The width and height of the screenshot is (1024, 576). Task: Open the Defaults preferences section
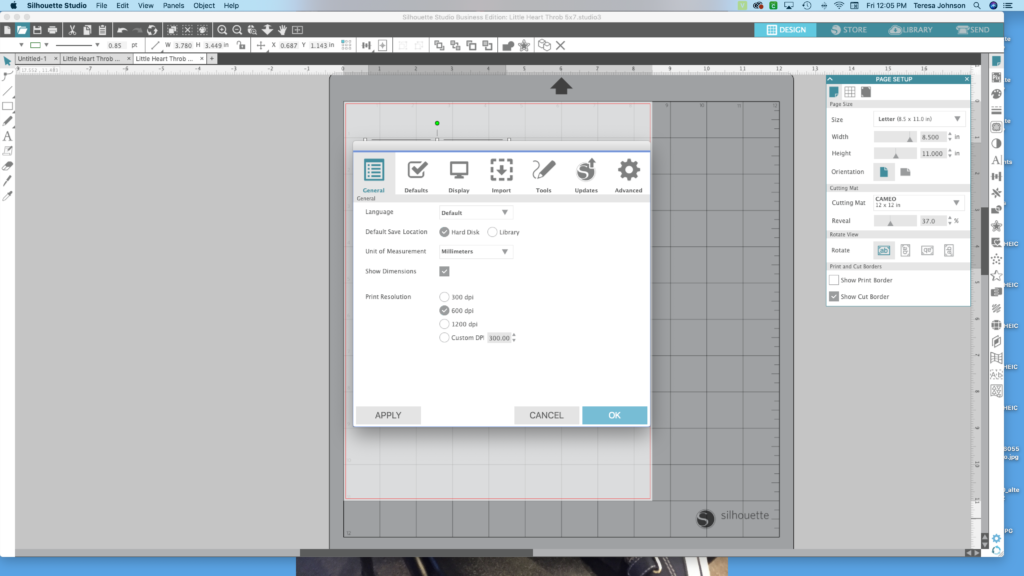(417, 175)
